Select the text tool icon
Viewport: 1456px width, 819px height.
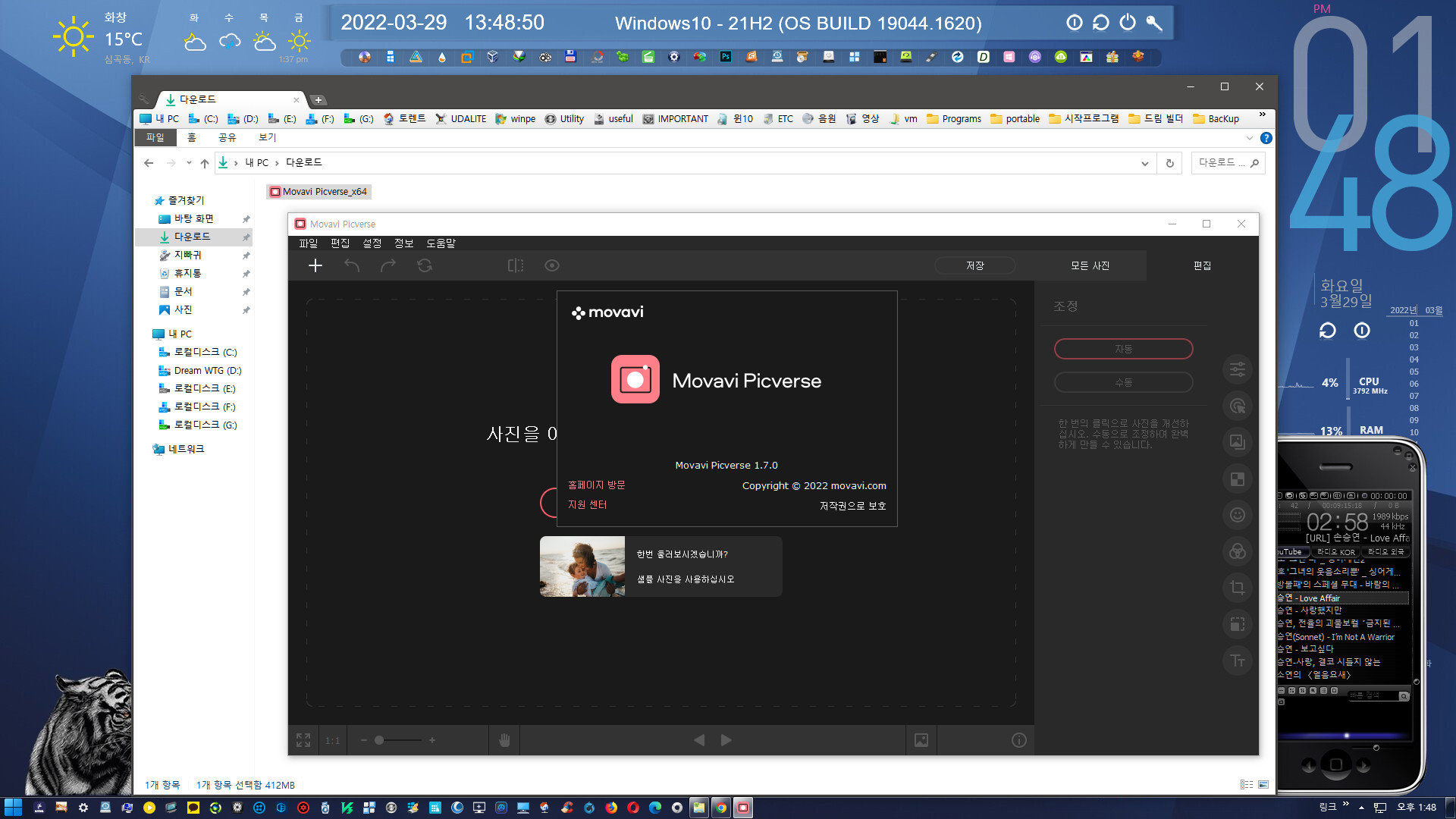[1238, 661]
